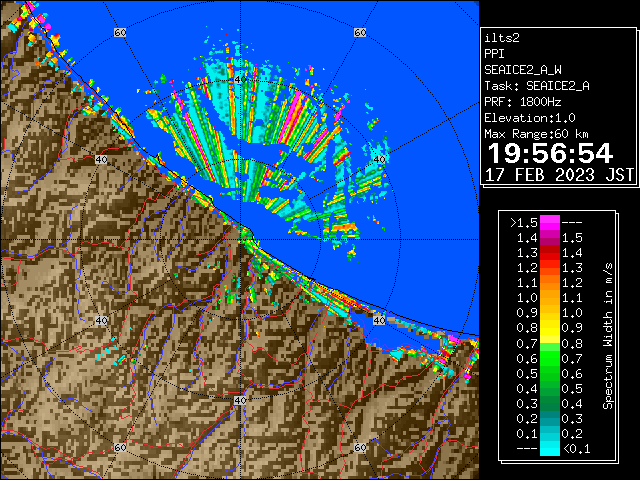Image resolution: width=640 pixels, height=480 pixels.
Task: Click the '<0.1' legend label
Action: (576, 449)
